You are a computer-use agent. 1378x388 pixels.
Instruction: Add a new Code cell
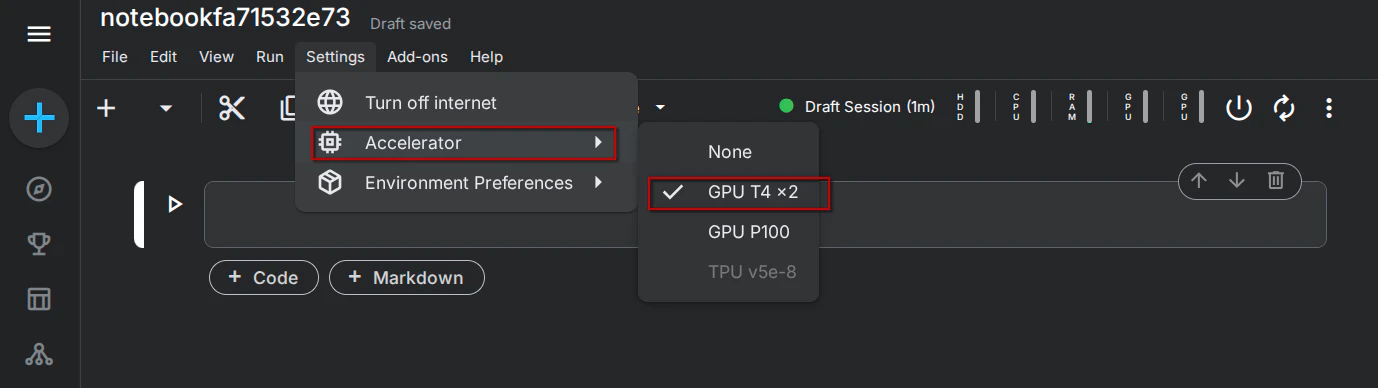pos(264,277)
